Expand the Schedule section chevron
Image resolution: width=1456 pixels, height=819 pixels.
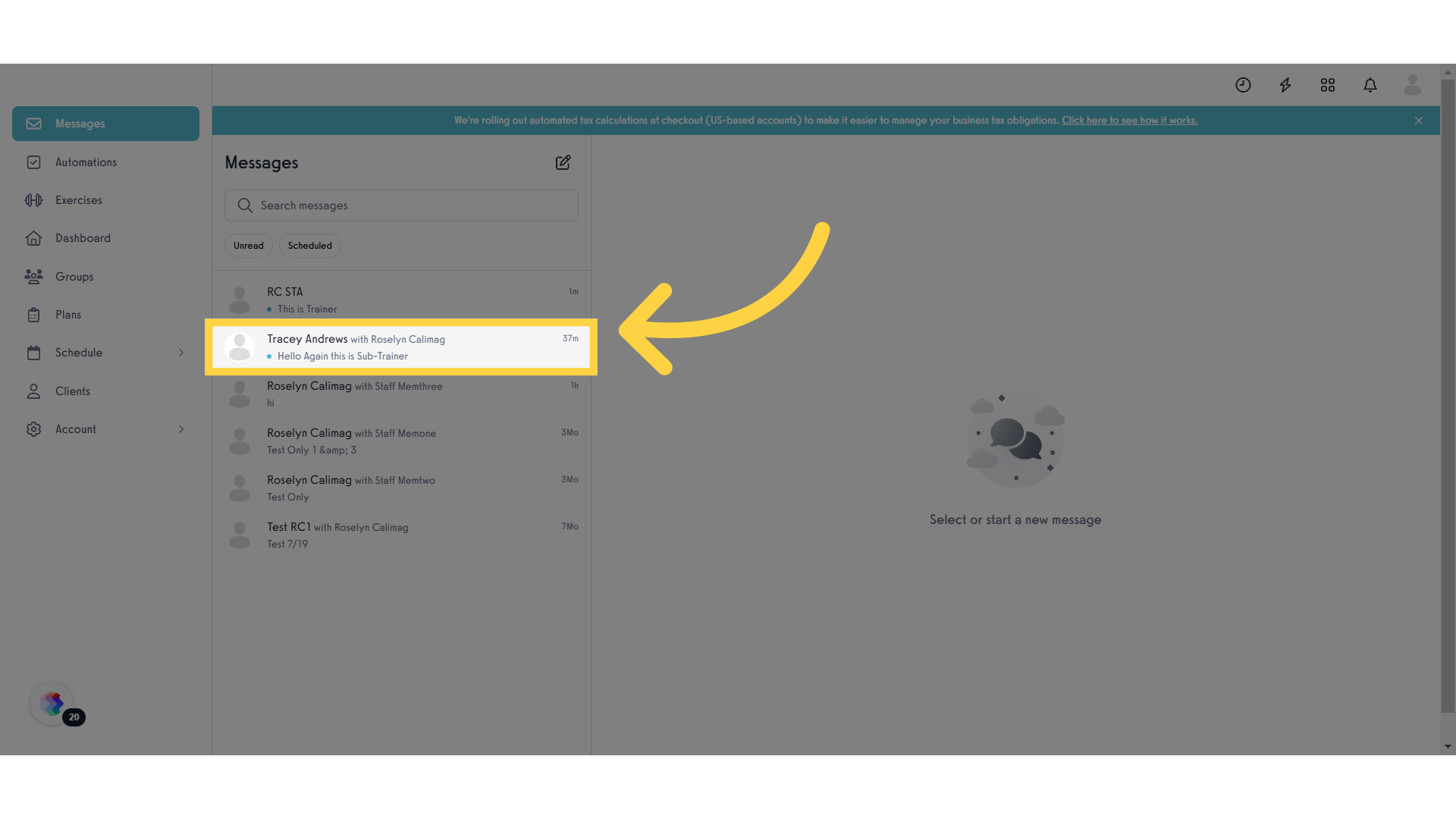(x=181, y=353)
